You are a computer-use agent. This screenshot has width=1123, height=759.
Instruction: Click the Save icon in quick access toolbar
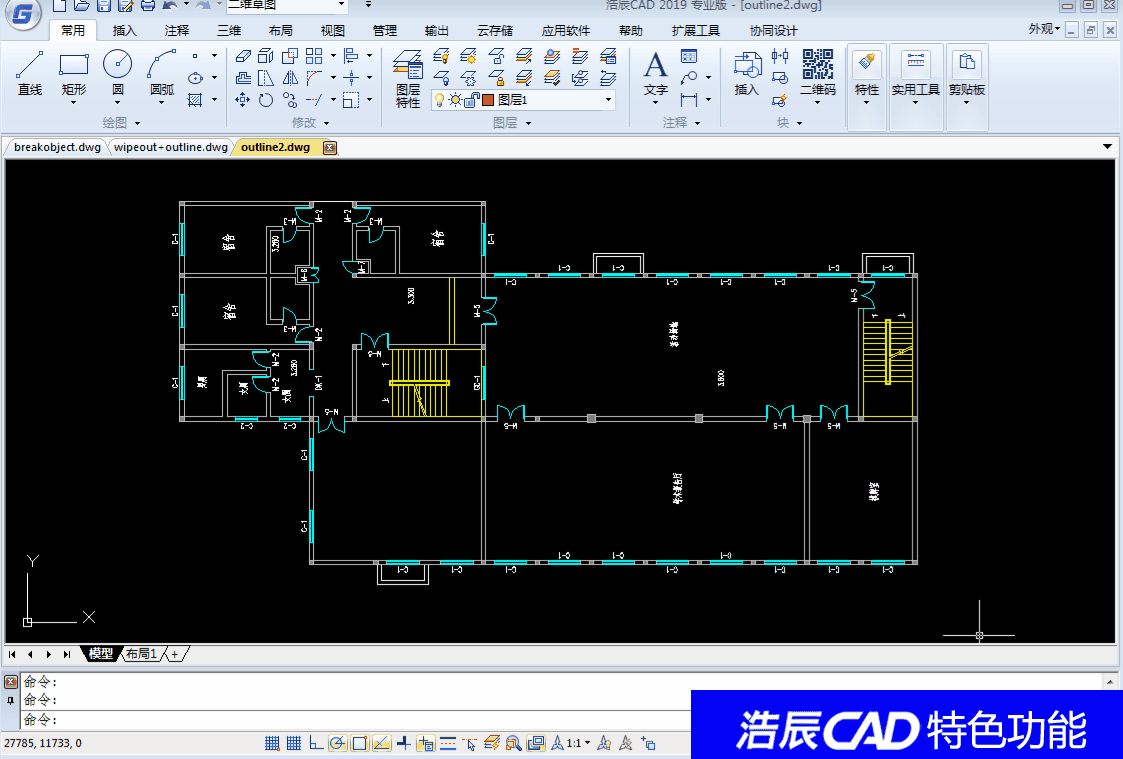click(x=104, y=6)
